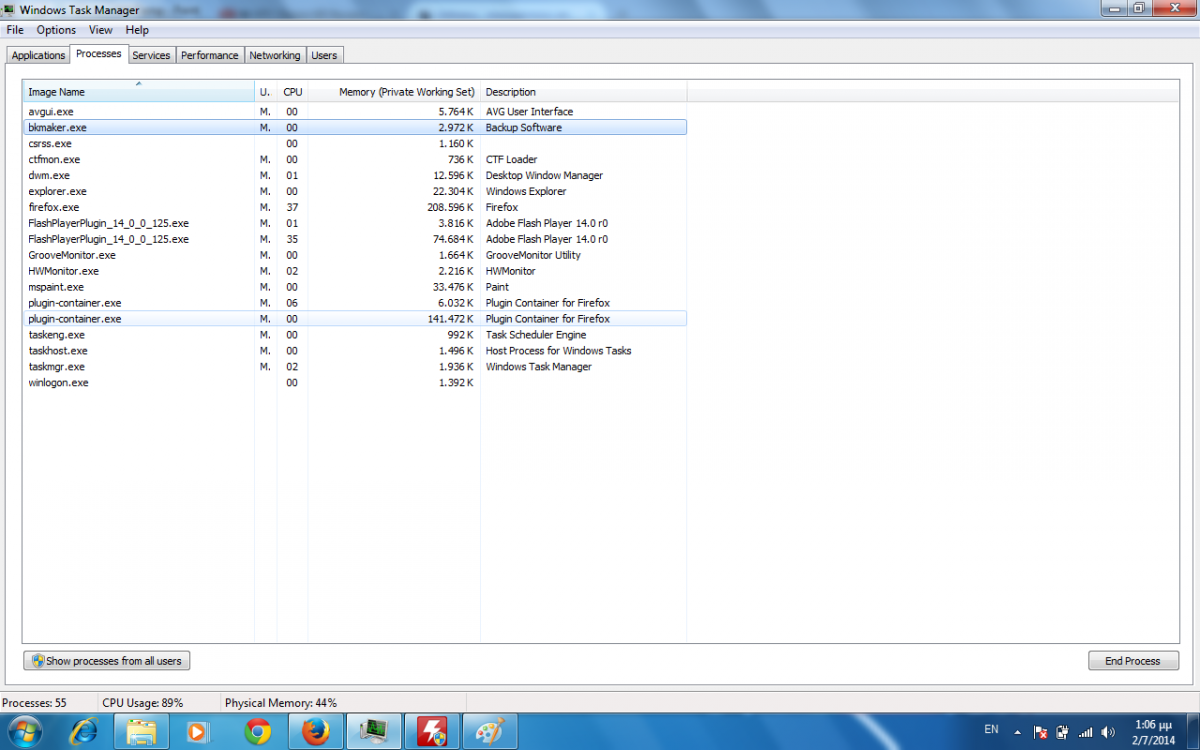Select the dwm.exe process

(x=355, y=176)
